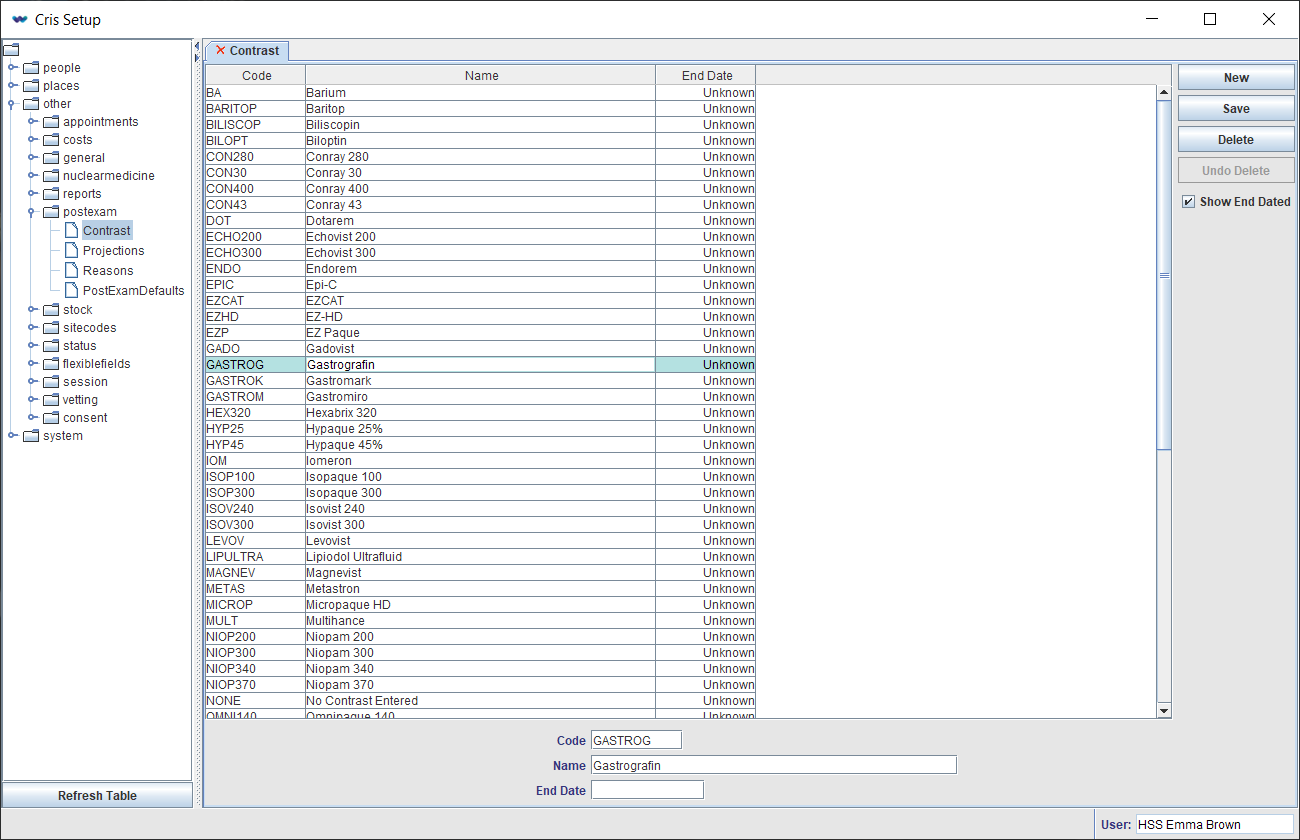Click the people folder icon

click(x=31, y=68)
